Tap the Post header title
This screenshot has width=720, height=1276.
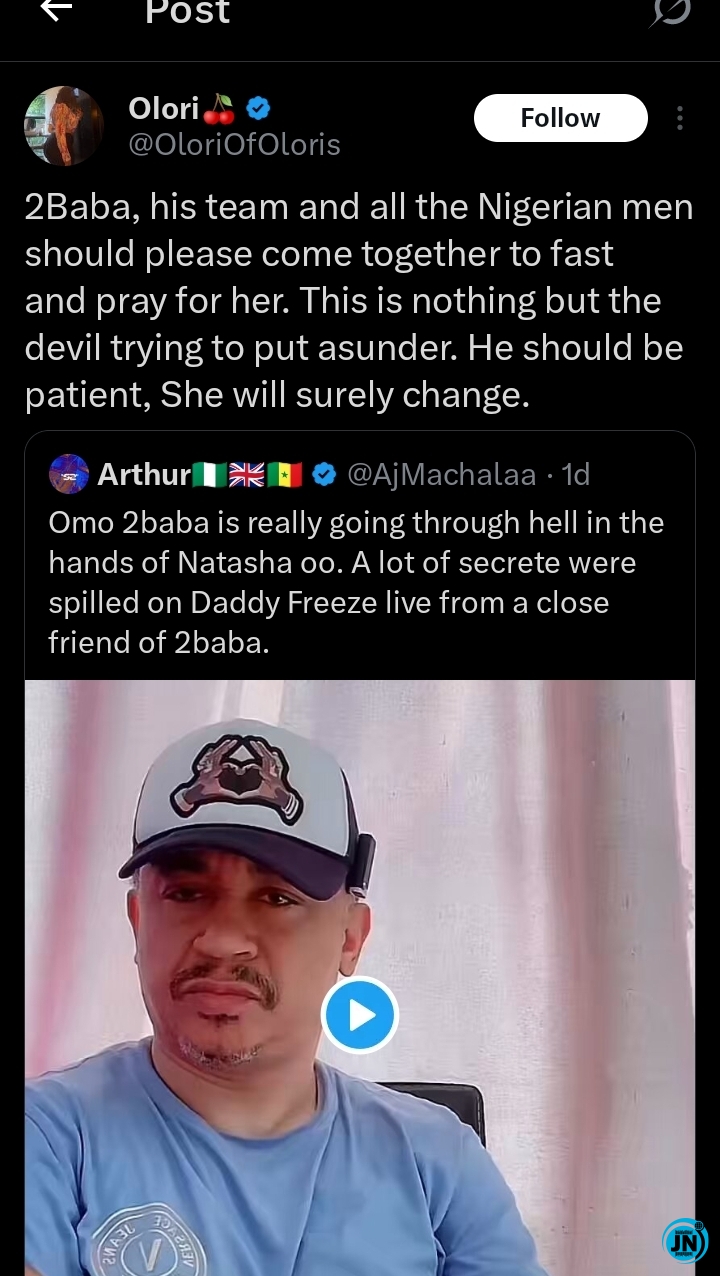187,12
